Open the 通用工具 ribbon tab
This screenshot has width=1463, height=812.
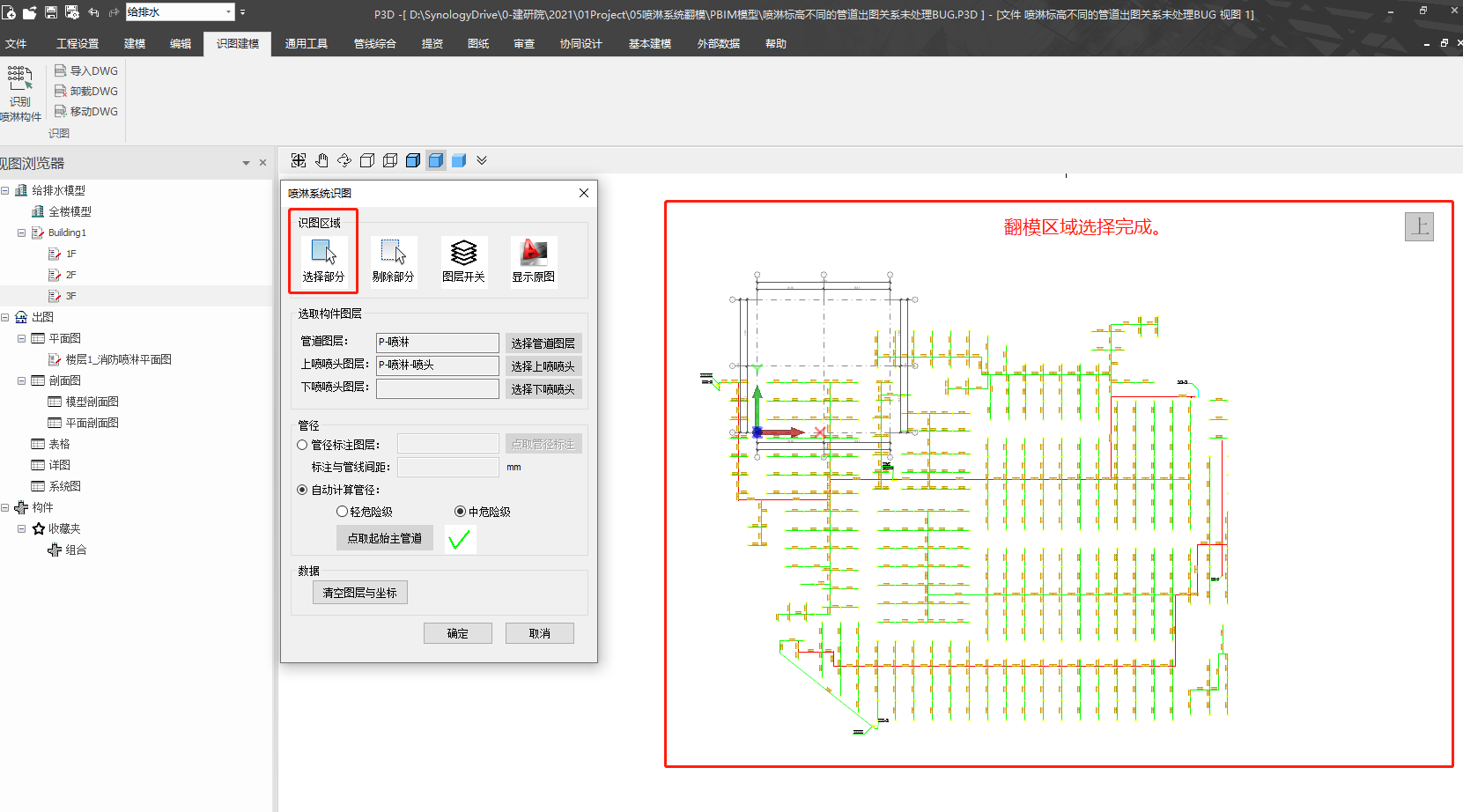(306, 43)
